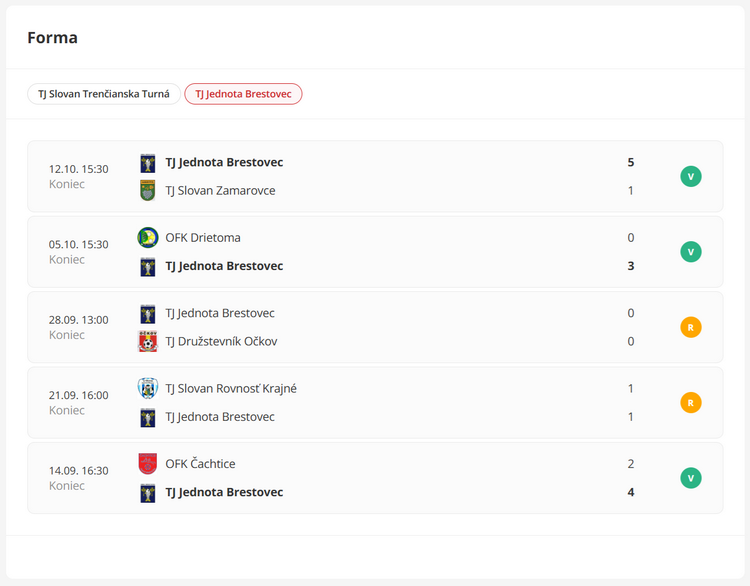Click green V badge for 12.10. match

pos(690,176)
